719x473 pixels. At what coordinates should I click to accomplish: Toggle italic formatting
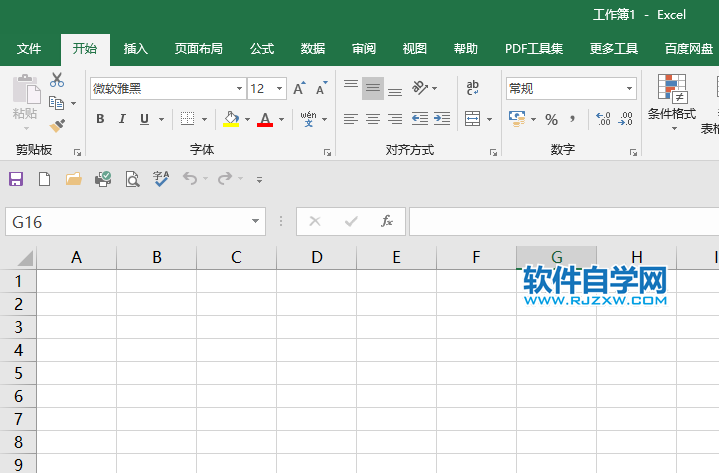point(122,119)
